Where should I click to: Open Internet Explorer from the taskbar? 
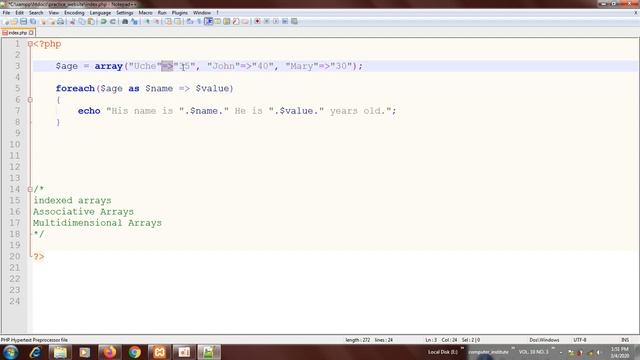tap(35, 352)
